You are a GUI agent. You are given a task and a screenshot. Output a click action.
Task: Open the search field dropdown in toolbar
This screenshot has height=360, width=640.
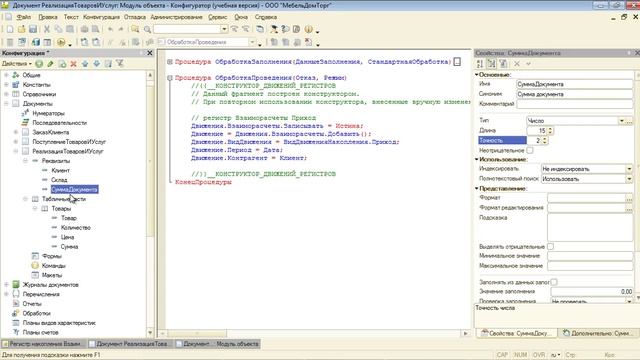224,29
